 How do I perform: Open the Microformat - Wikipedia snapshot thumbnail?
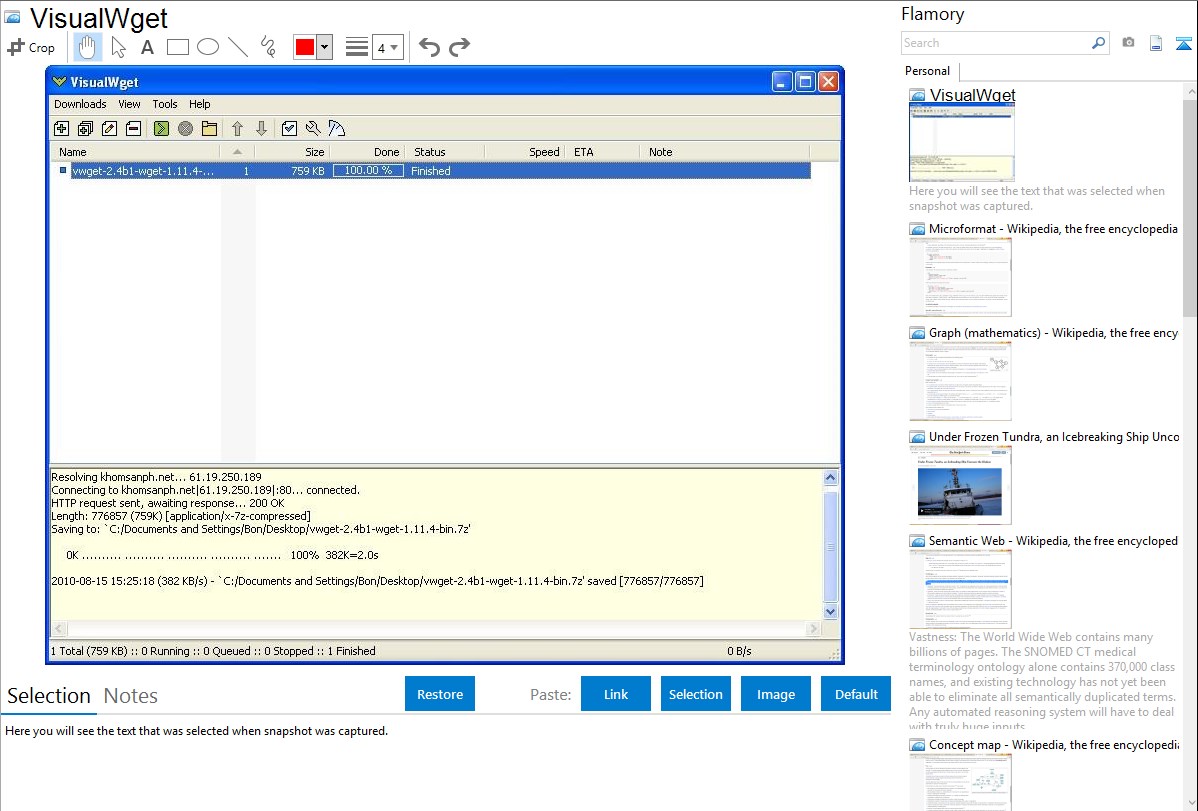(x=960, y=277)
